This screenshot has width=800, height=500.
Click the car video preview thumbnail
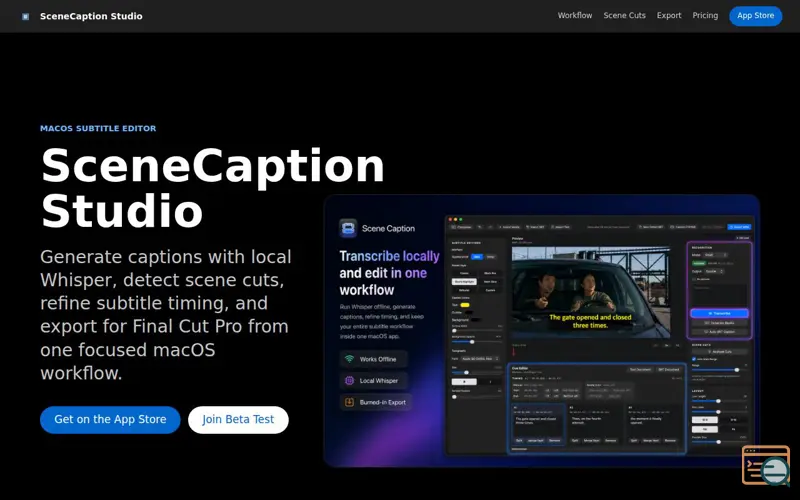click(591, 292)
